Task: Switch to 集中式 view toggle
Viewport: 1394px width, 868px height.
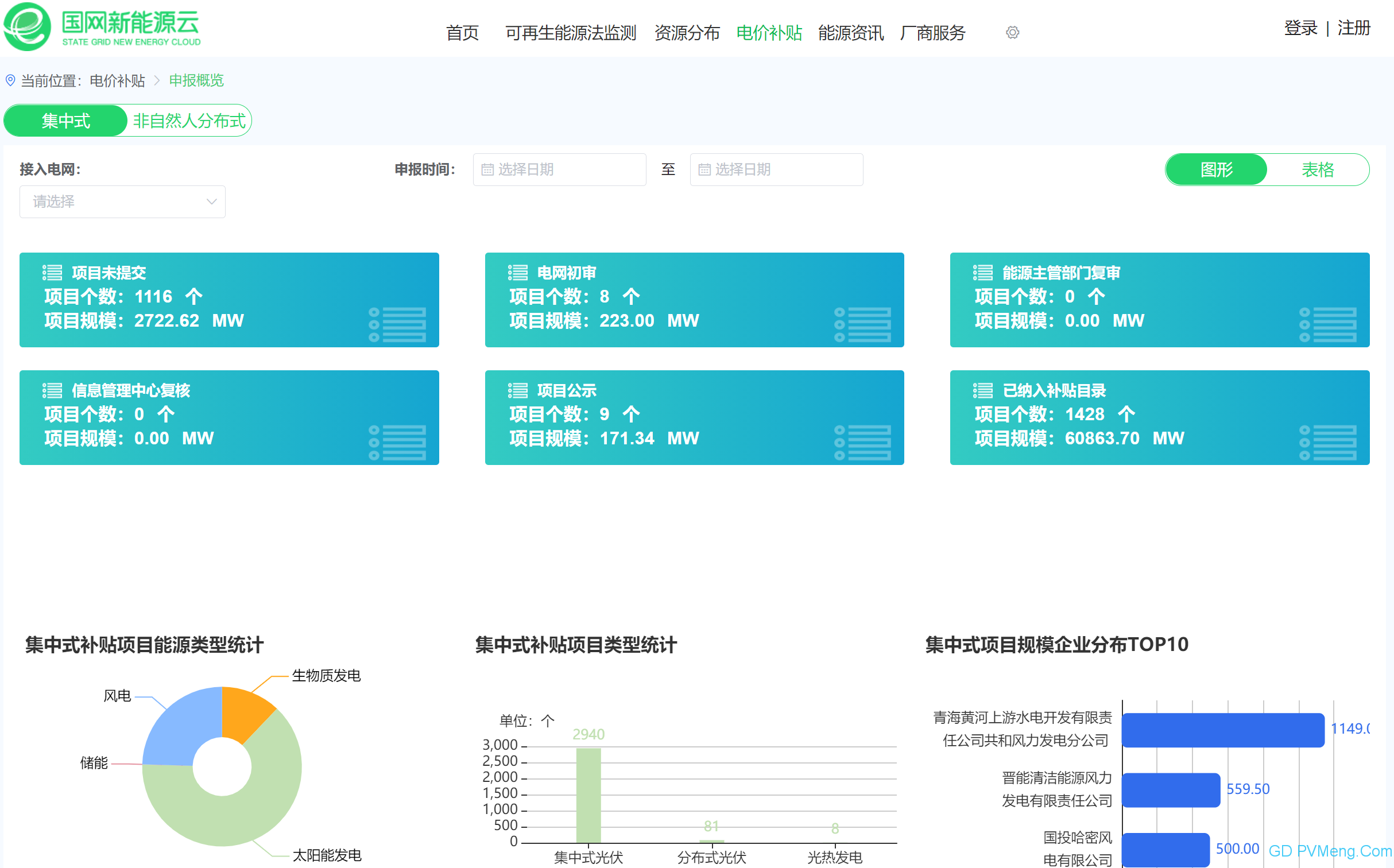Action: pyautogui.click(x=65, y=121)
